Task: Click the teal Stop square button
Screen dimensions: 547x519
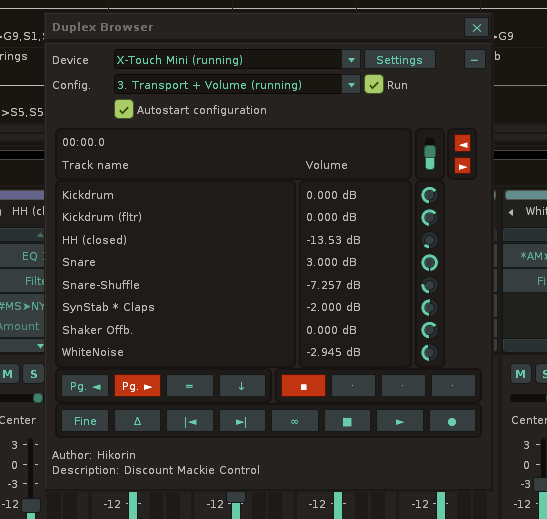Action: pyautogui.click(x=347, y=421)
